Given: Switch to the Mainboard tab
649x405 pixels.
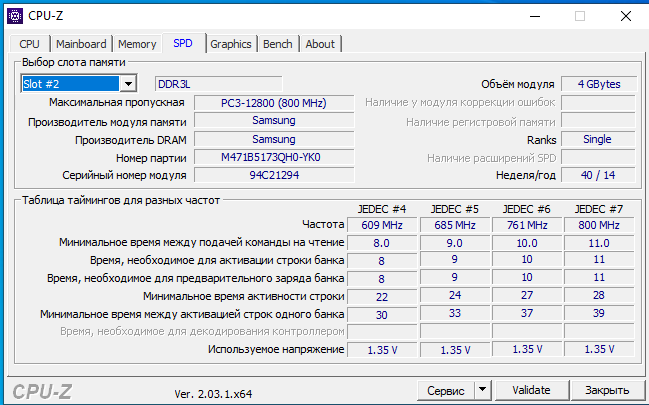Looking at the screenshot, I should (x=81, y=44).
